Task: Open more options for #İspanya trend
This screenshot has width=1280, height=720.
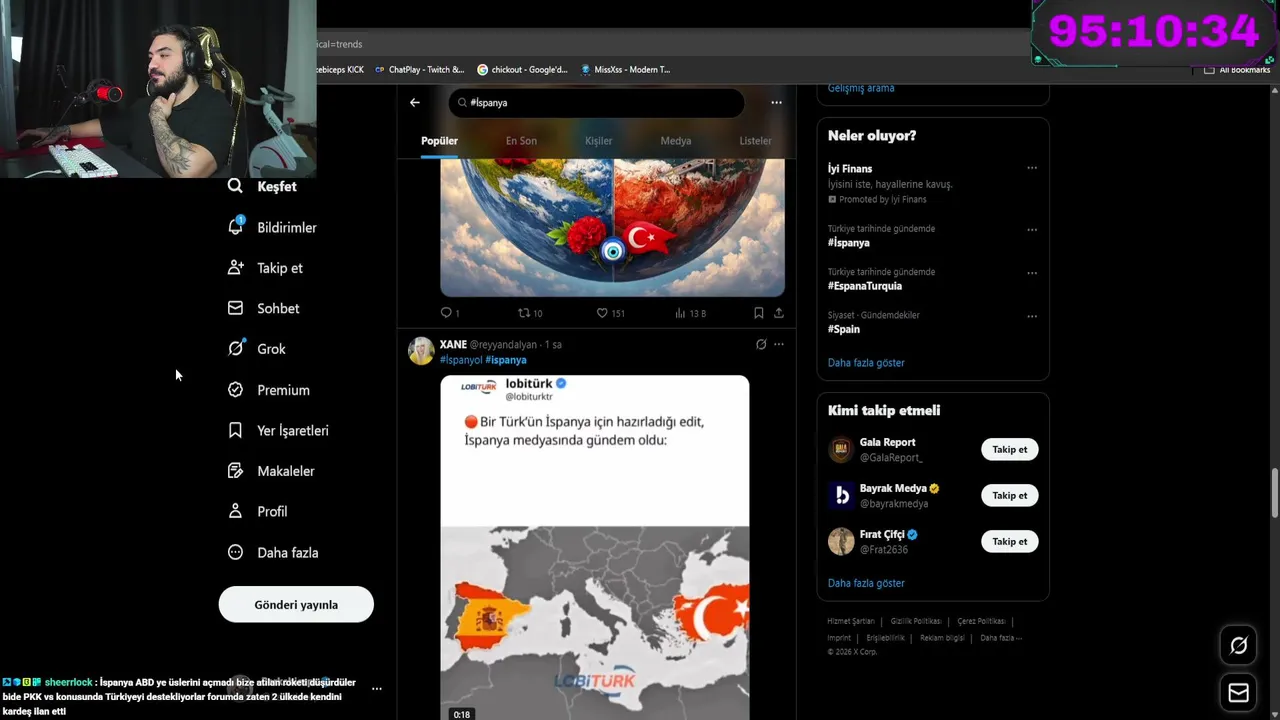Action: pyautogui.click(x=1032, y=229)
